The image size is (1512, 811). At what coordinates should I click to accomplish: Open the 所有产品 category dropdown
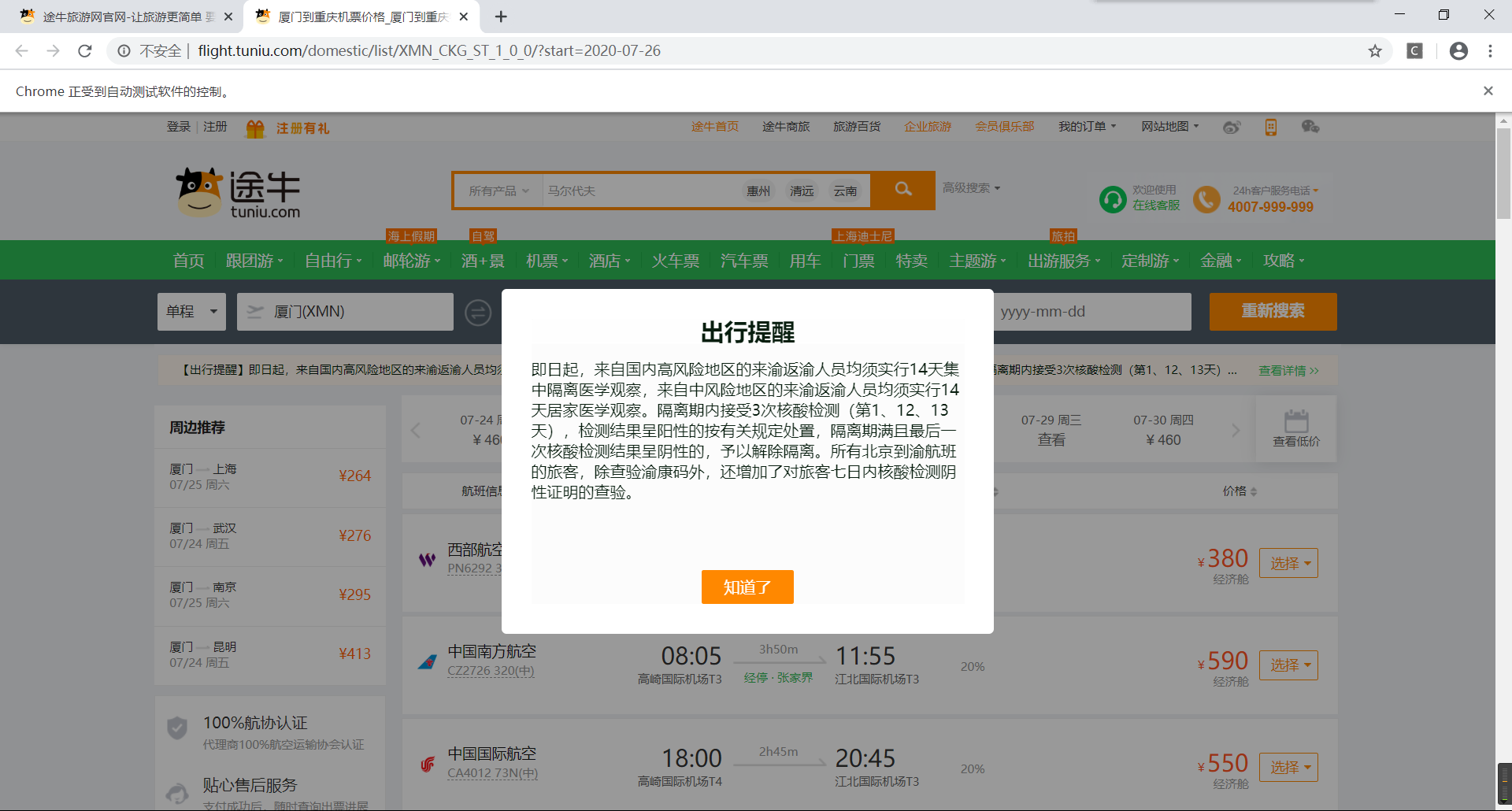click(498, 191)
